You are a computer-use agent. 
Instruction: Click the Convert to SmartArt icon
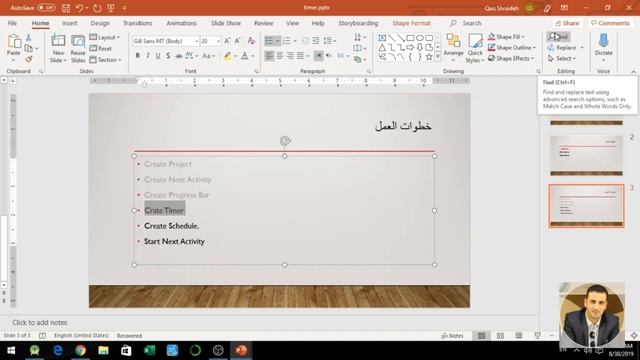tap(358, 59)
